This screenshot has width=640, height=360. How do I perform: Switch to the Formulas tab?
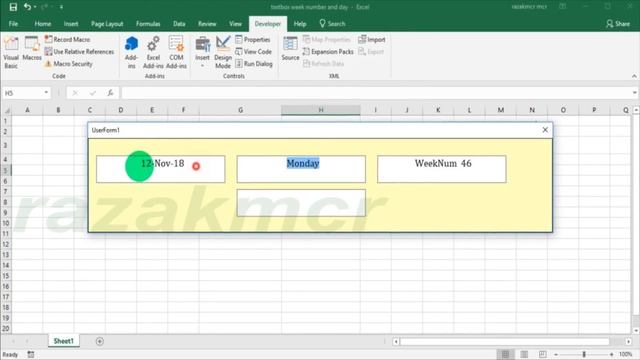(148, 24)
